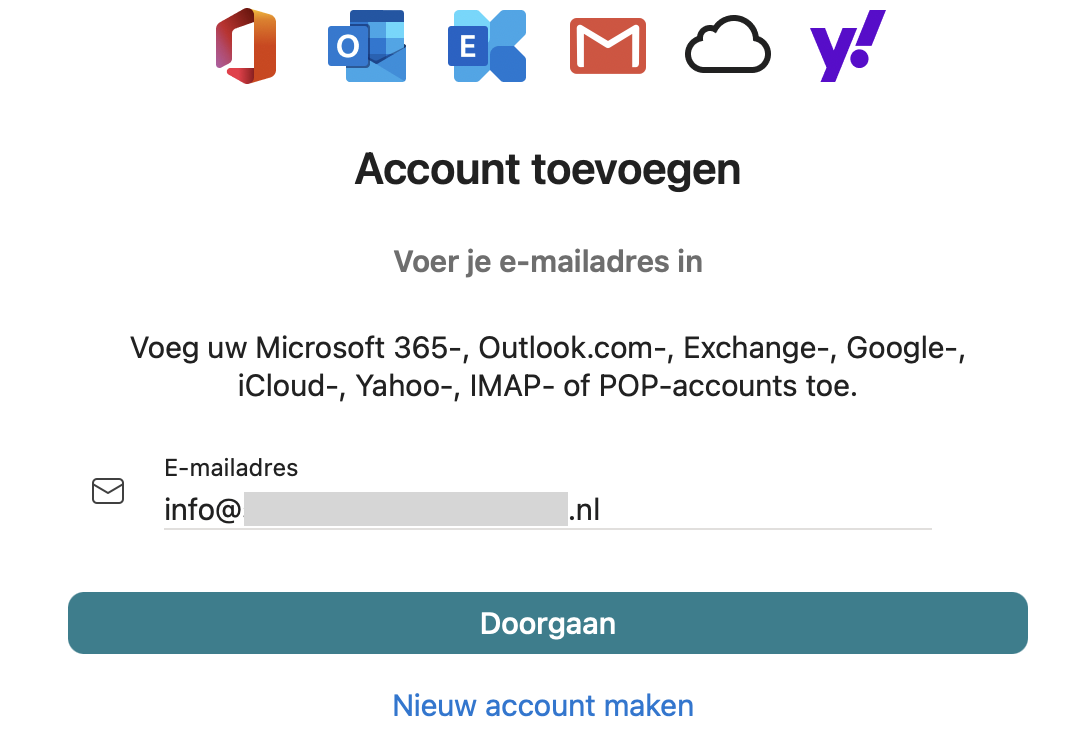Click the 'Voer je e-mailadres in' subtitle
Screen dimensions: 1072x748
(x=547, y=262)
